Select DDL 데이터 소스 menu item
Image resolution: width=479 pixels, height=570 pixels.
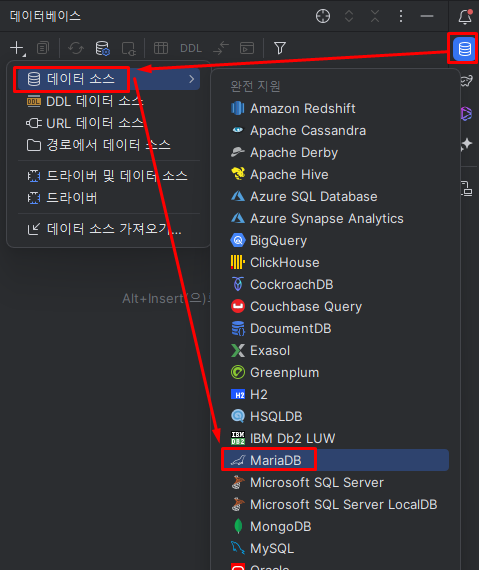[x=109, y=101]
